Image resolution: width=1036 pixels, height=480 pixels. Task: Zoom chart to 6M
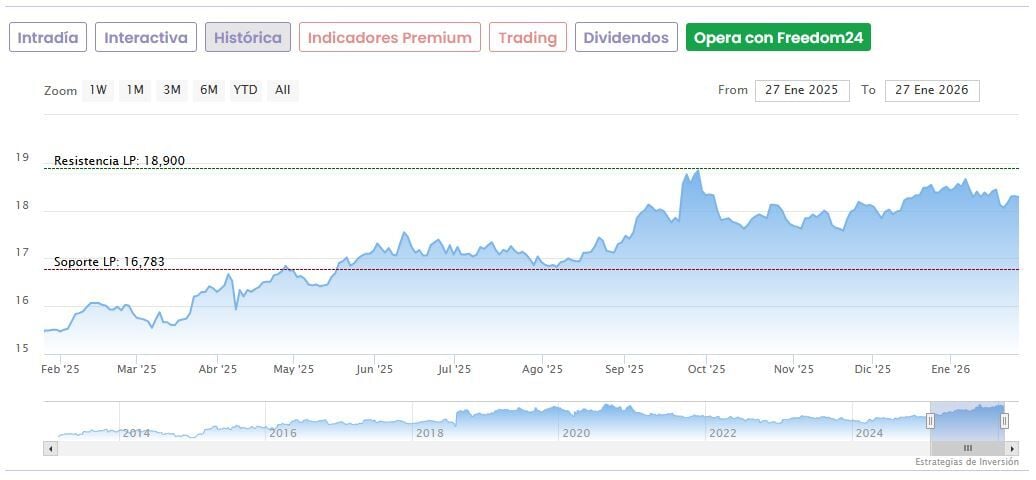pos(208,90)
